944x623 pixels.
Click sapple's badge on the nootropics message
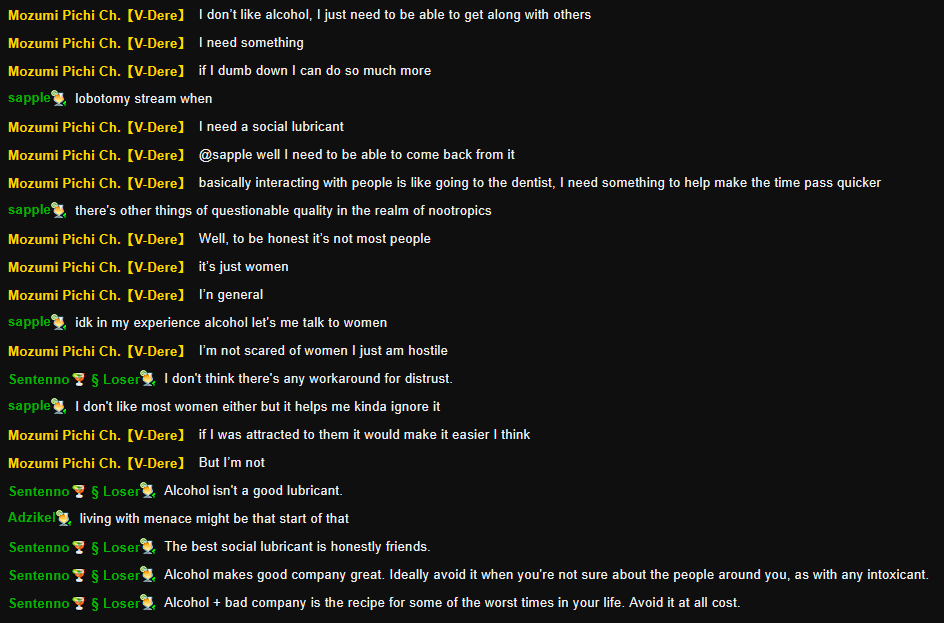pos(59,210)
